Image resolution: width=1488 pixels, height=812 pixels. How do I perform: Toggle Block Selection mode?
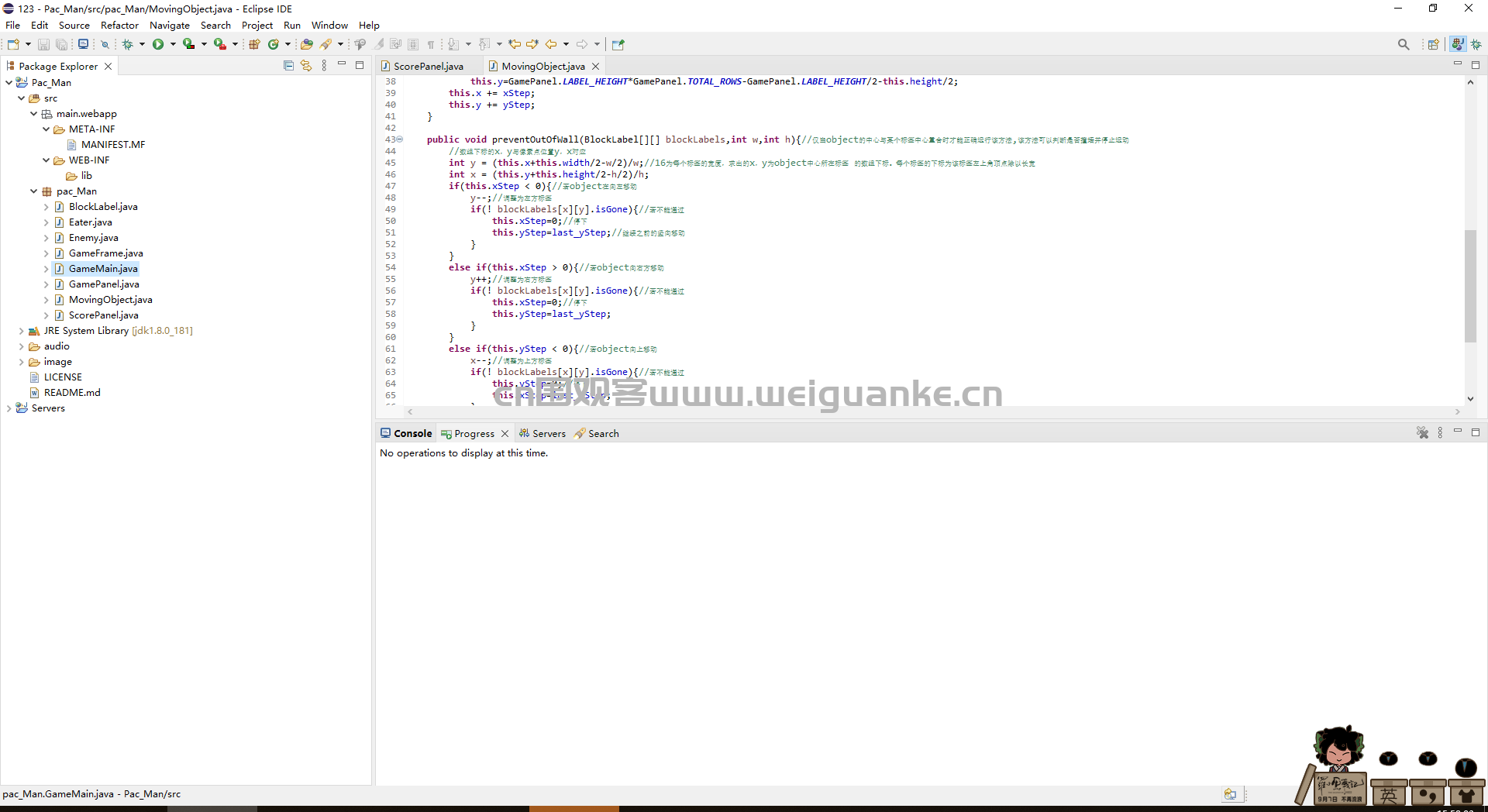[413, 44]
